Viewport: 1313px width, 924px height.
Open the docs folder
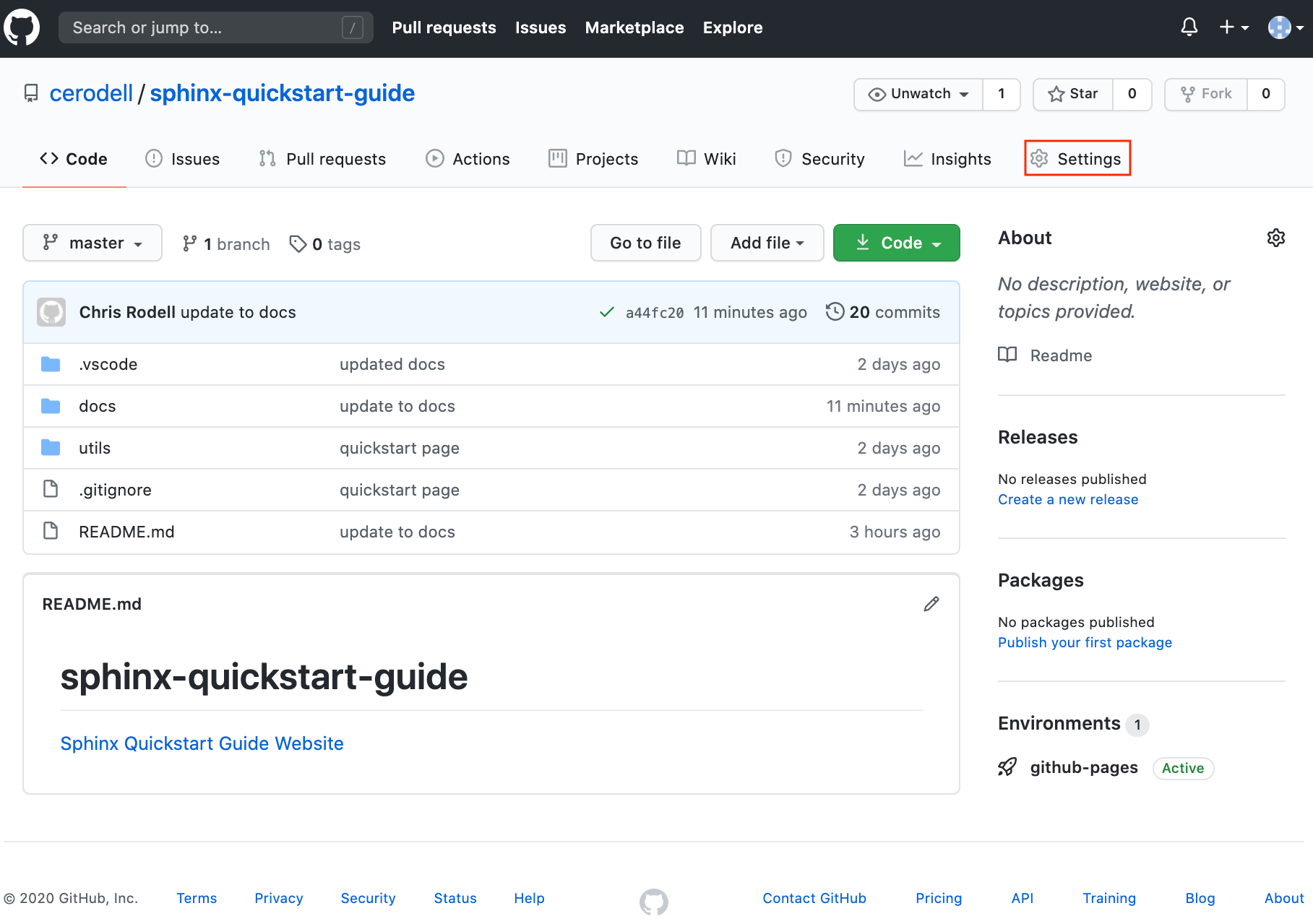click(x=97, y=406)
